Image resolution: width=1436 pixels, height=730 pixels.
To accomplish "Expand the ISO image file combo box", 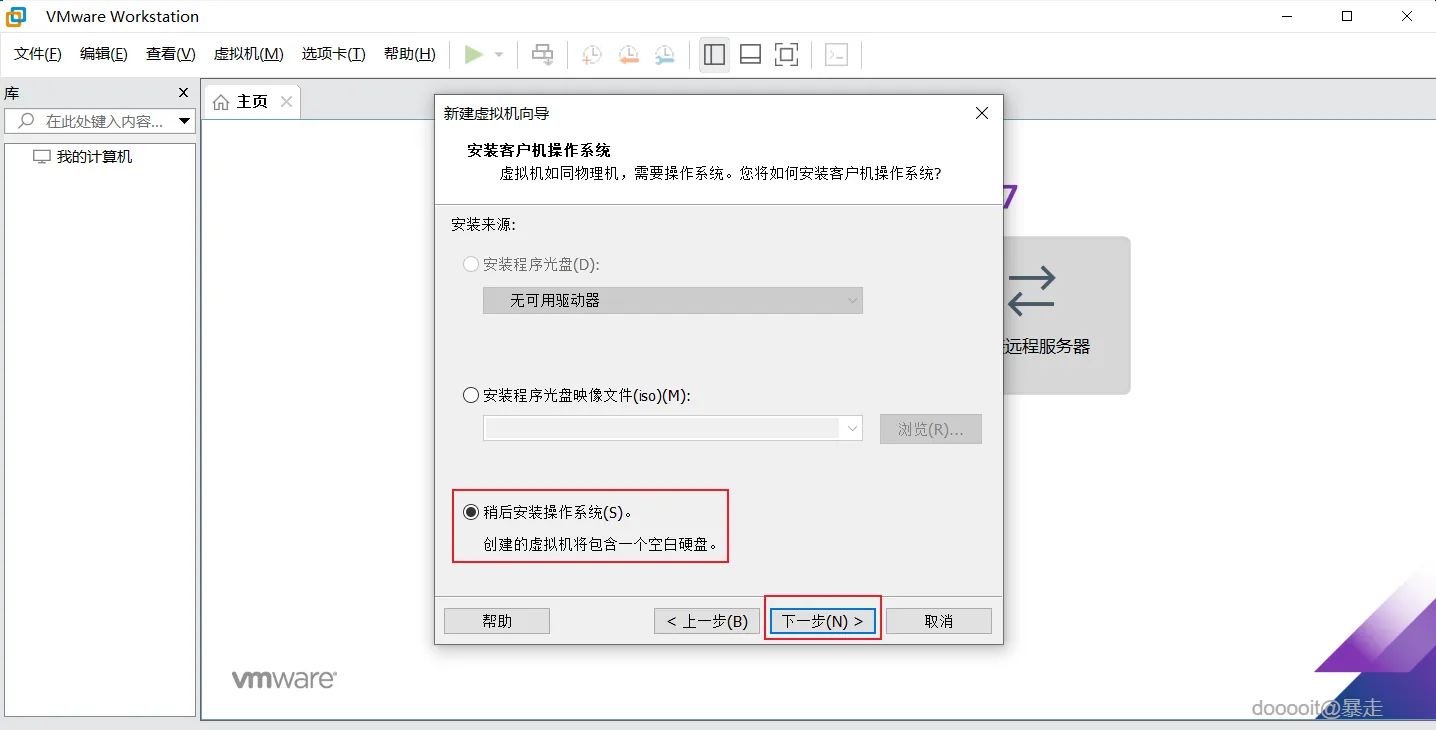I will pos(853,428).
